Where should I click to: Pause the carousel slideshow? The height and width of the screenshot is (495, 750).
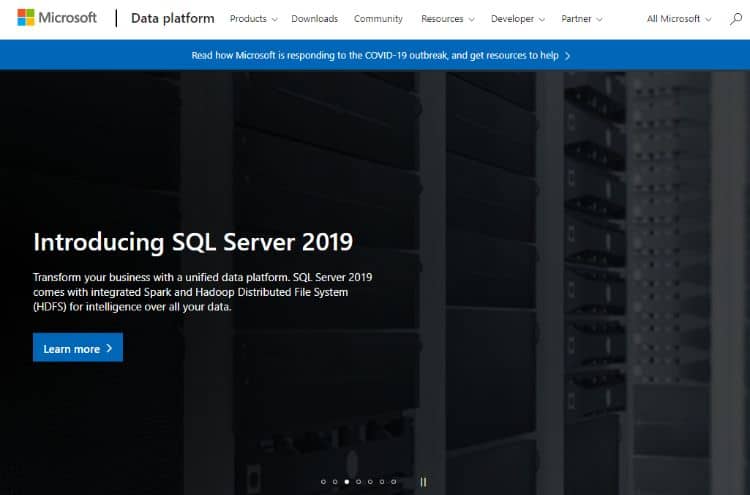coord(423,482)
